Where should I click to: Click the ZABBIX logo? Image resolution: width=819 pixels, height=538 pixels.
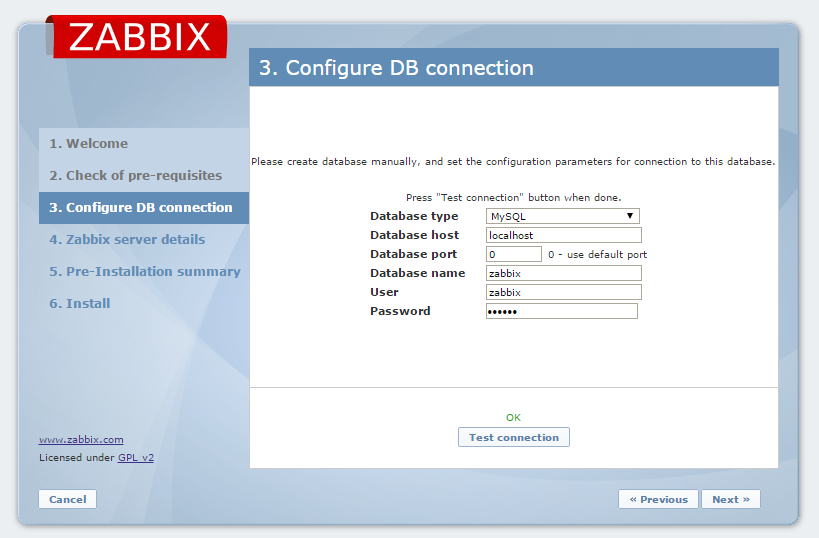[x=137, y=36]
